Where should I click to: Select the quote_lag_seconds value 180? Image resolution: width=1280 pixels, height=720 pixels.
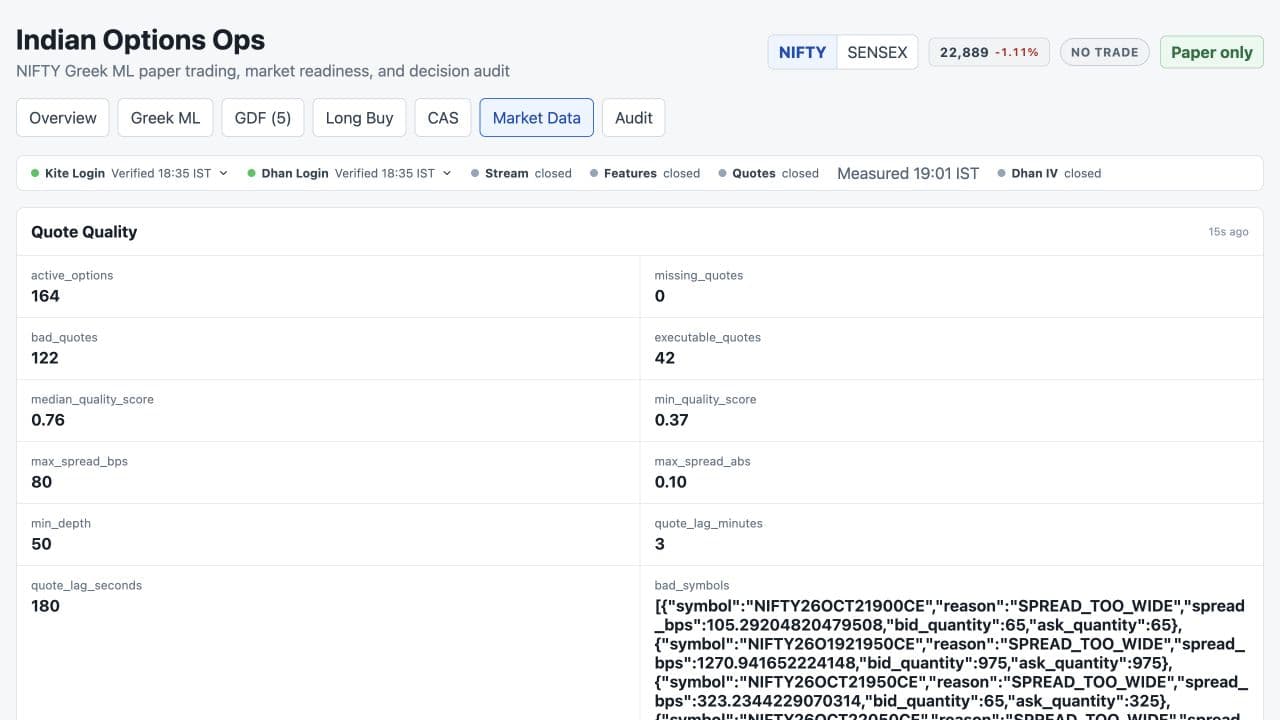click(45, 606)
